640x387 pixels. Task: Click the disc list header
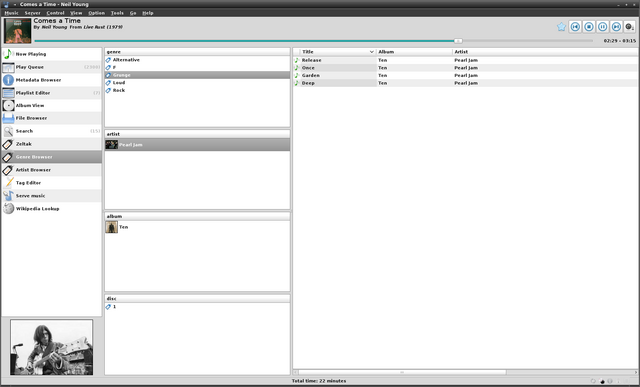coord(197,299)
